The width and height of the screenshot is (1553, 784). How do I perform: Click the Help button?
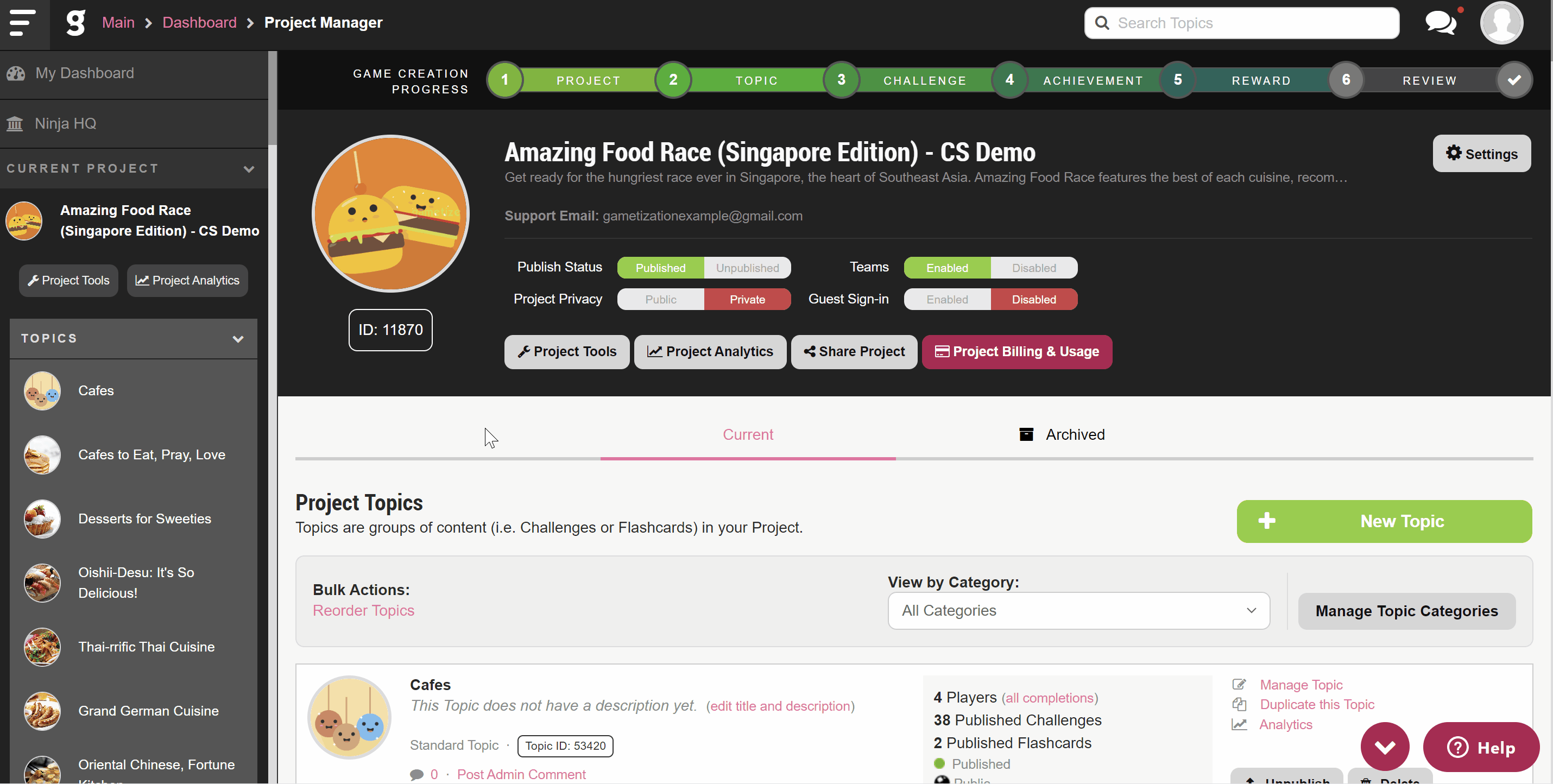1481,747
